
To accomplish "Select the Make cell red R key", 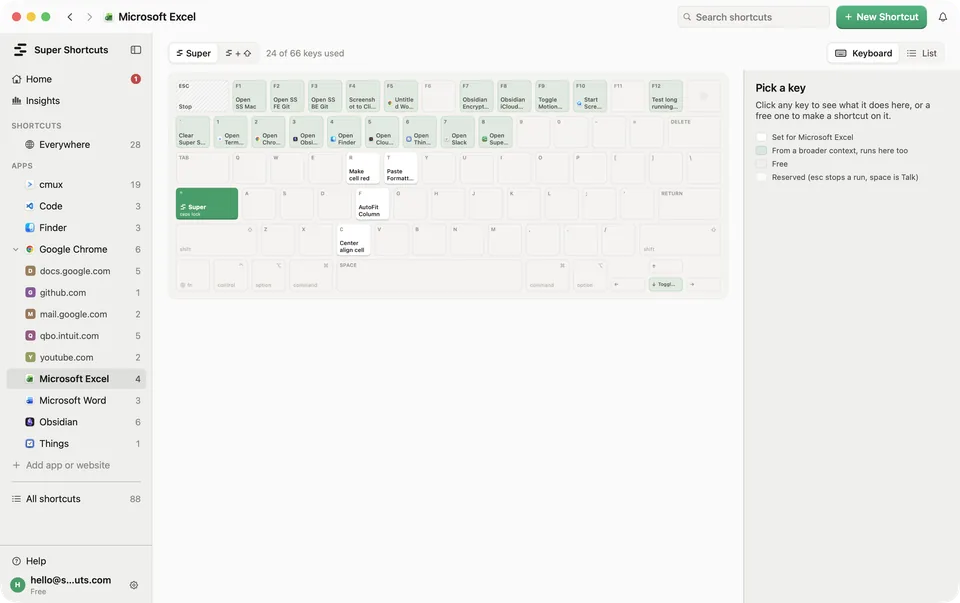I will [x=362, y=168].
